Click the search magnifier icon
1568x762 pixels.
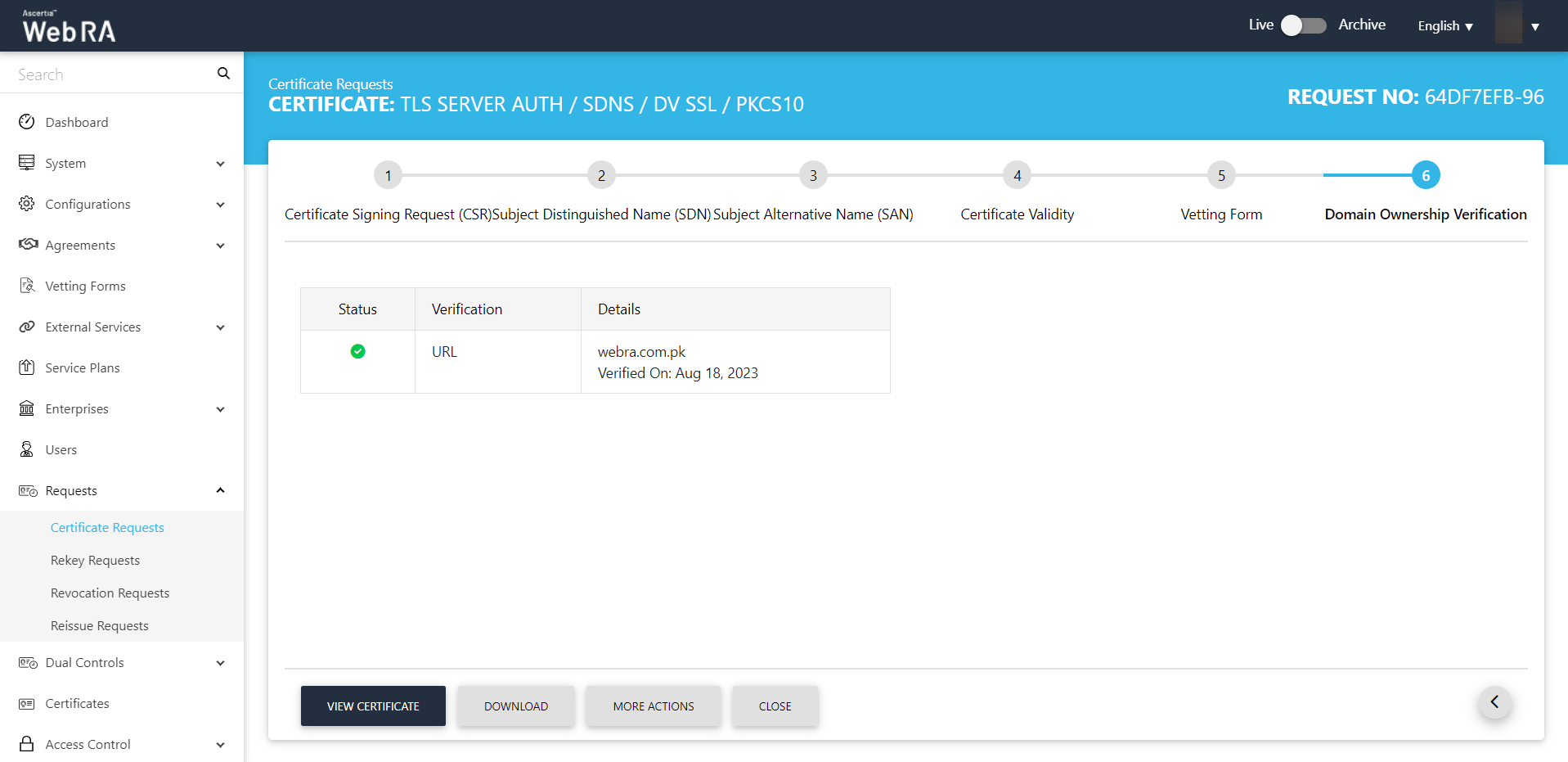[223, 74]
